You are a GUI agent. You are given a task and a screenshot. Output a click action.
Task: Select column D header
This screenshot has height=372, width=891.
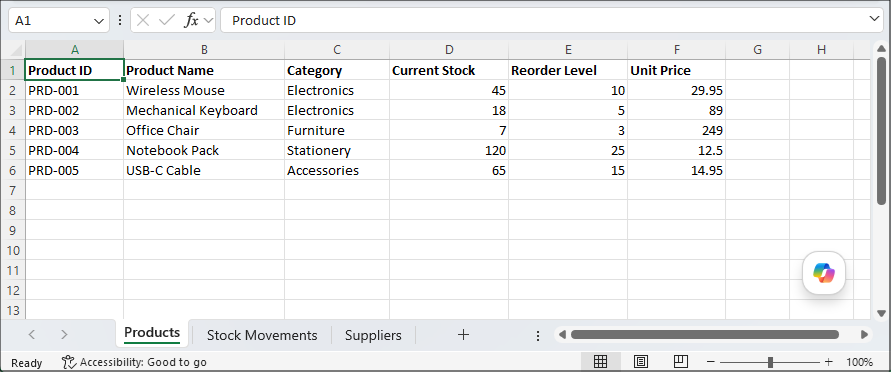coord(449,50)
